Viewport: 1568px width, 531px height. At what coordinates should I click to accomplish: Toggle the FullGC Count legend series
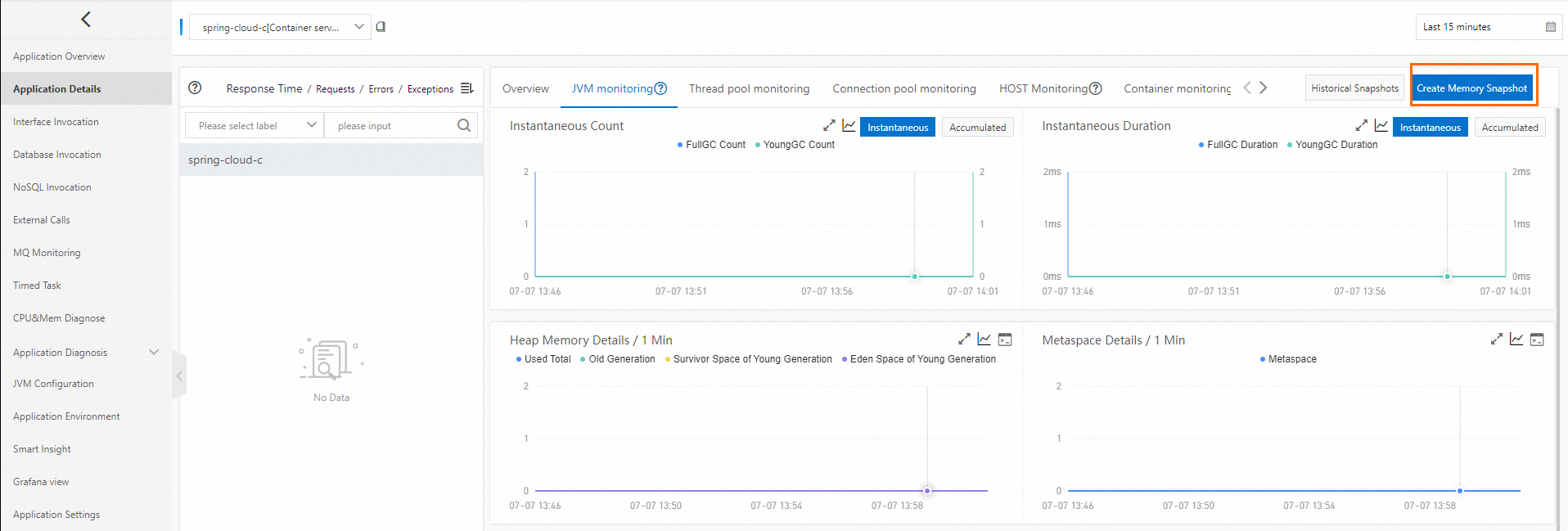[711, 145]
